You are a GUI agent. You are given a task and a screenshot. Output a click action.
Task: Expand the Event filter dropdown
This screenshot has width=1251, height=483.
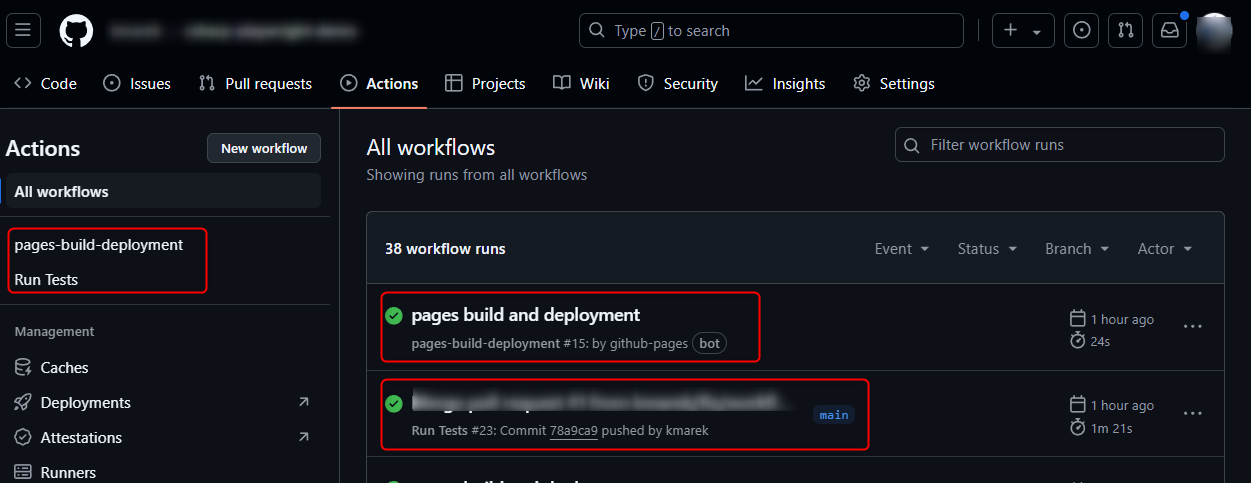tap(902, 249)
